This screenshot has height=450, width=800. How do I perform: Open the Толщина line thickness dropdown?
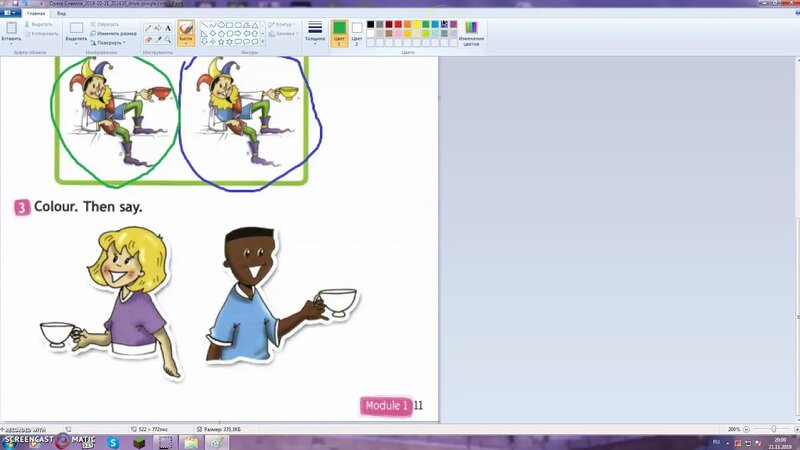(315, 33)
